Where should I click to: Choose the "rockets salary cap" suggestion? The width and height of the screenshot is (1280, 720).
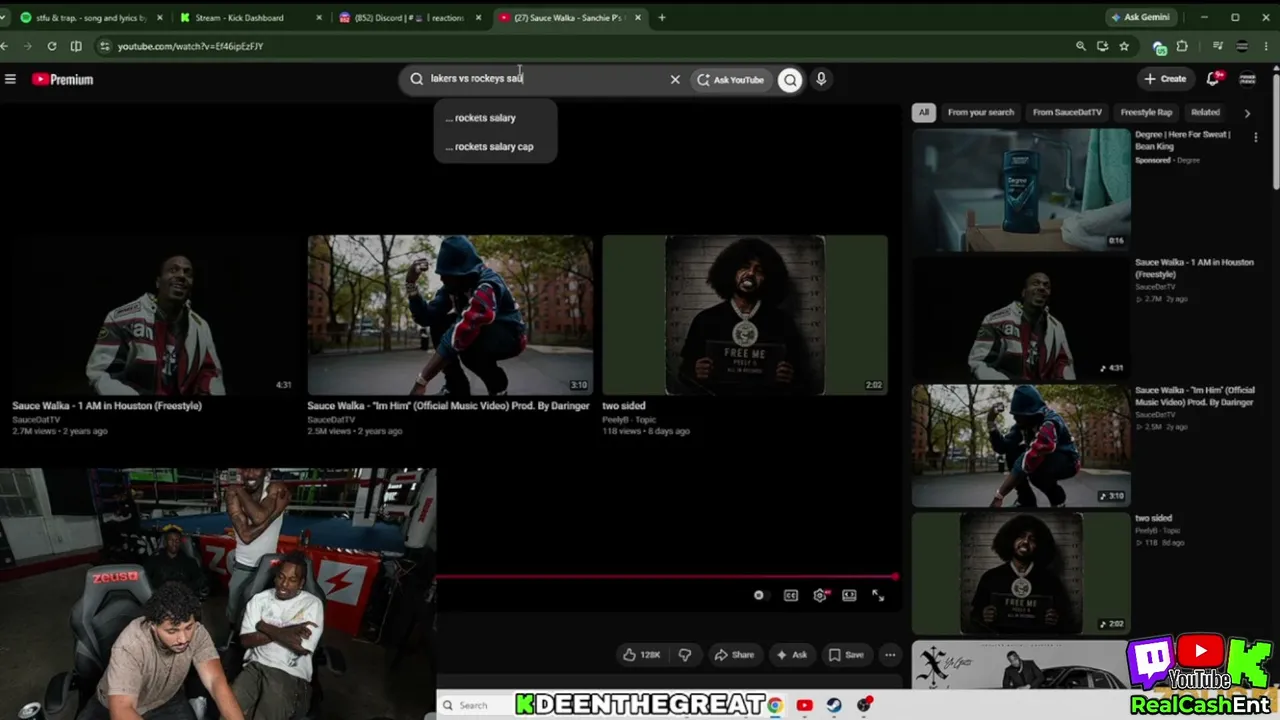495,147
